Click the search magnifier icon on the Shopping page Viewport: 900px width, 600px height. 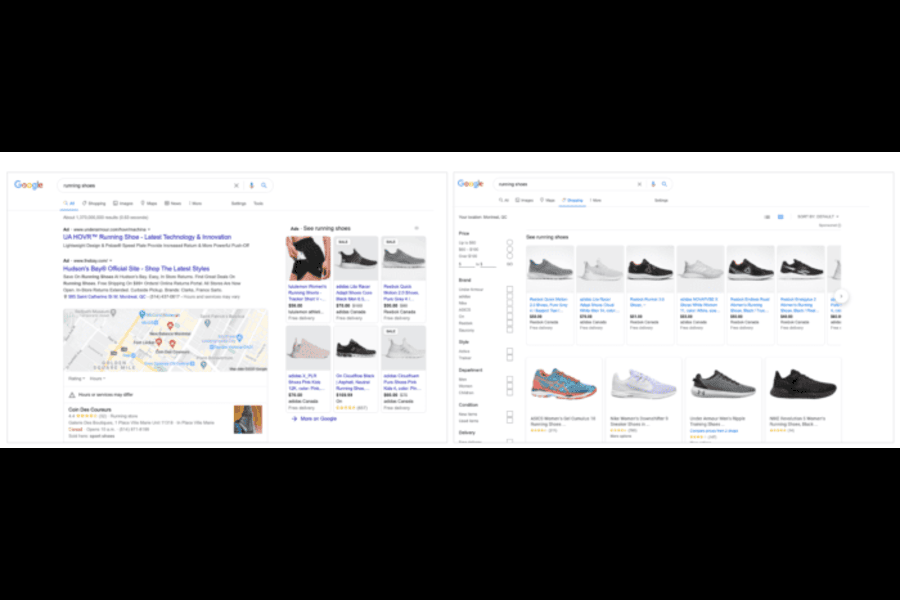pyautogui.click(x=665, y=184)
